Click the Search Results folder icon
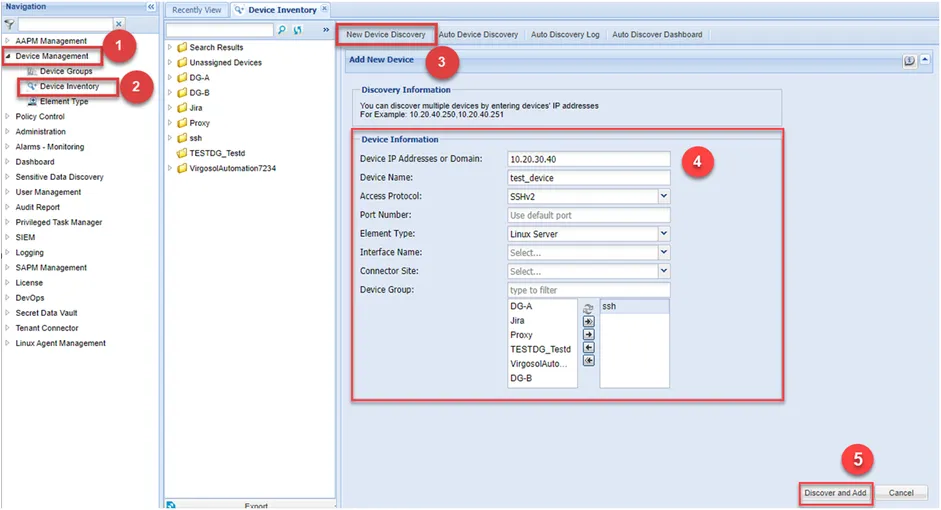The width and height of the screenshot is (941, 510). coord(182,47)
